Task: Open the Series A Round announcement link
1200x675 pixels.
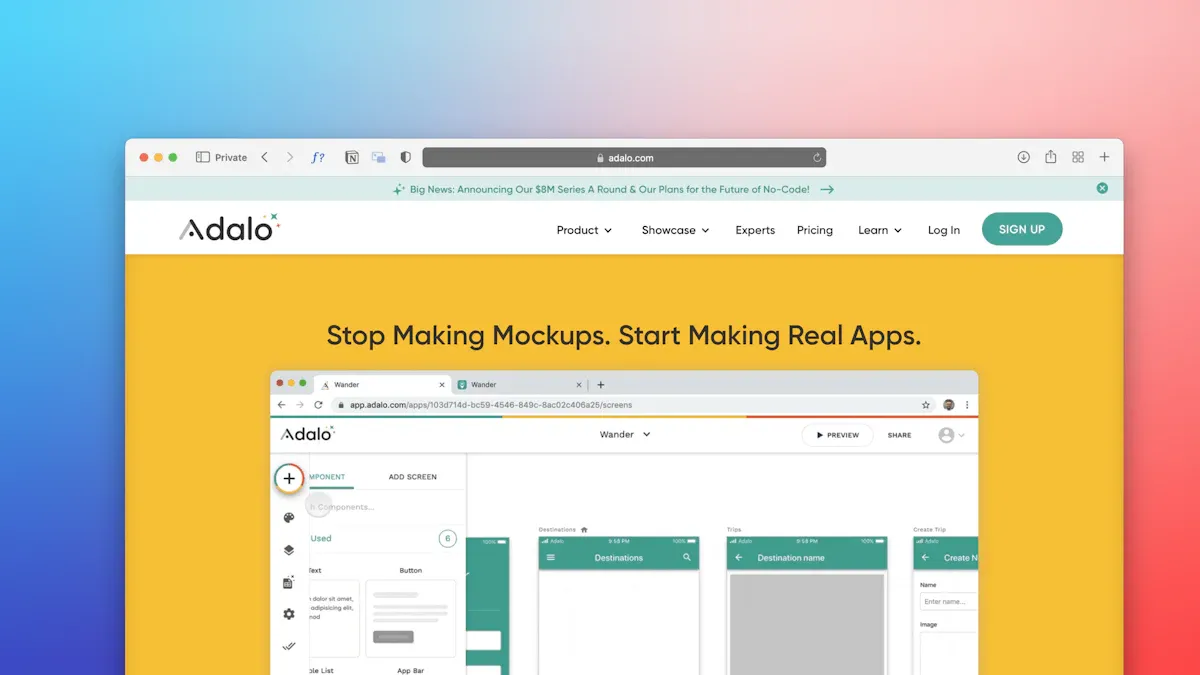Action: [609, 189]
